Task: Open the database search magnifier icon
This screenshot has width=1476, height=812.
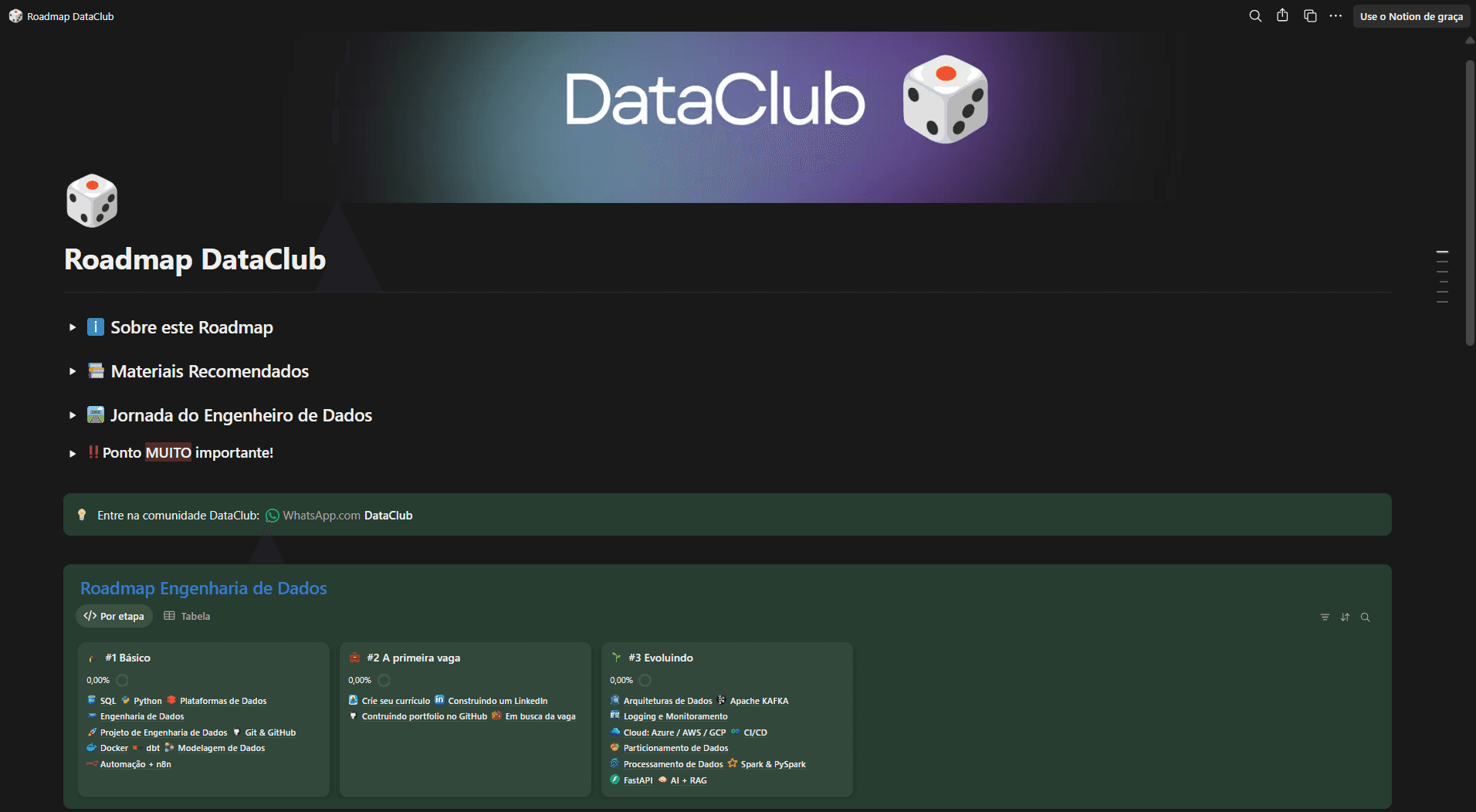Action: tap(1366, 617)
